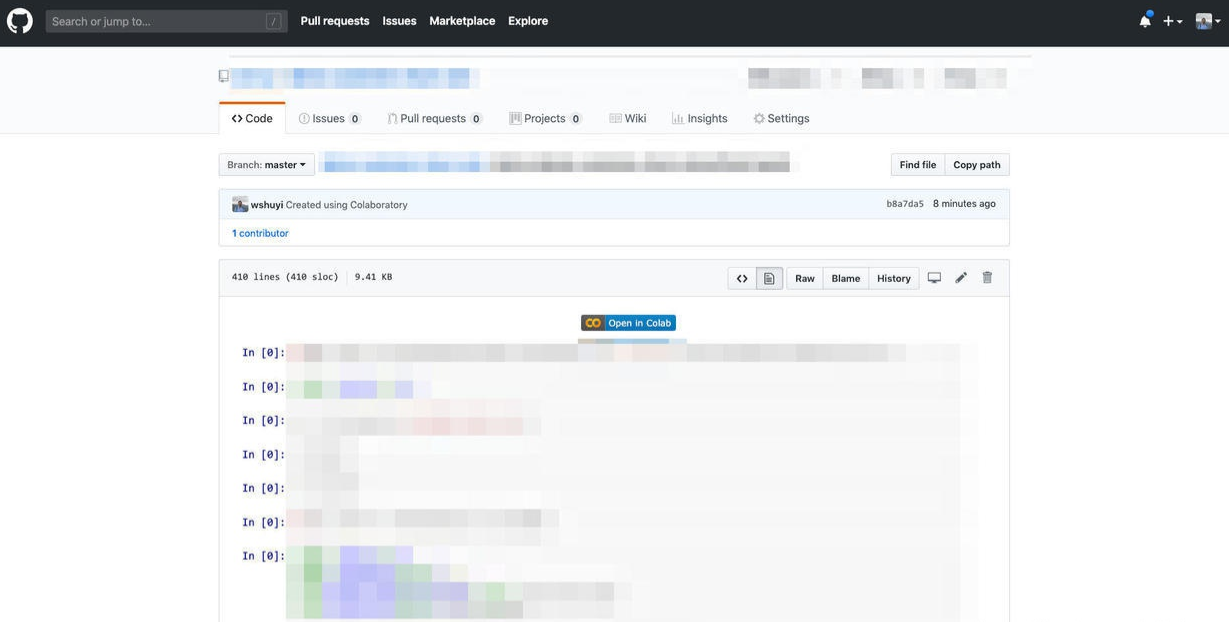Viewport: 1229px width, 622px height.
Task: Click the Find file button
Action: 917,165
